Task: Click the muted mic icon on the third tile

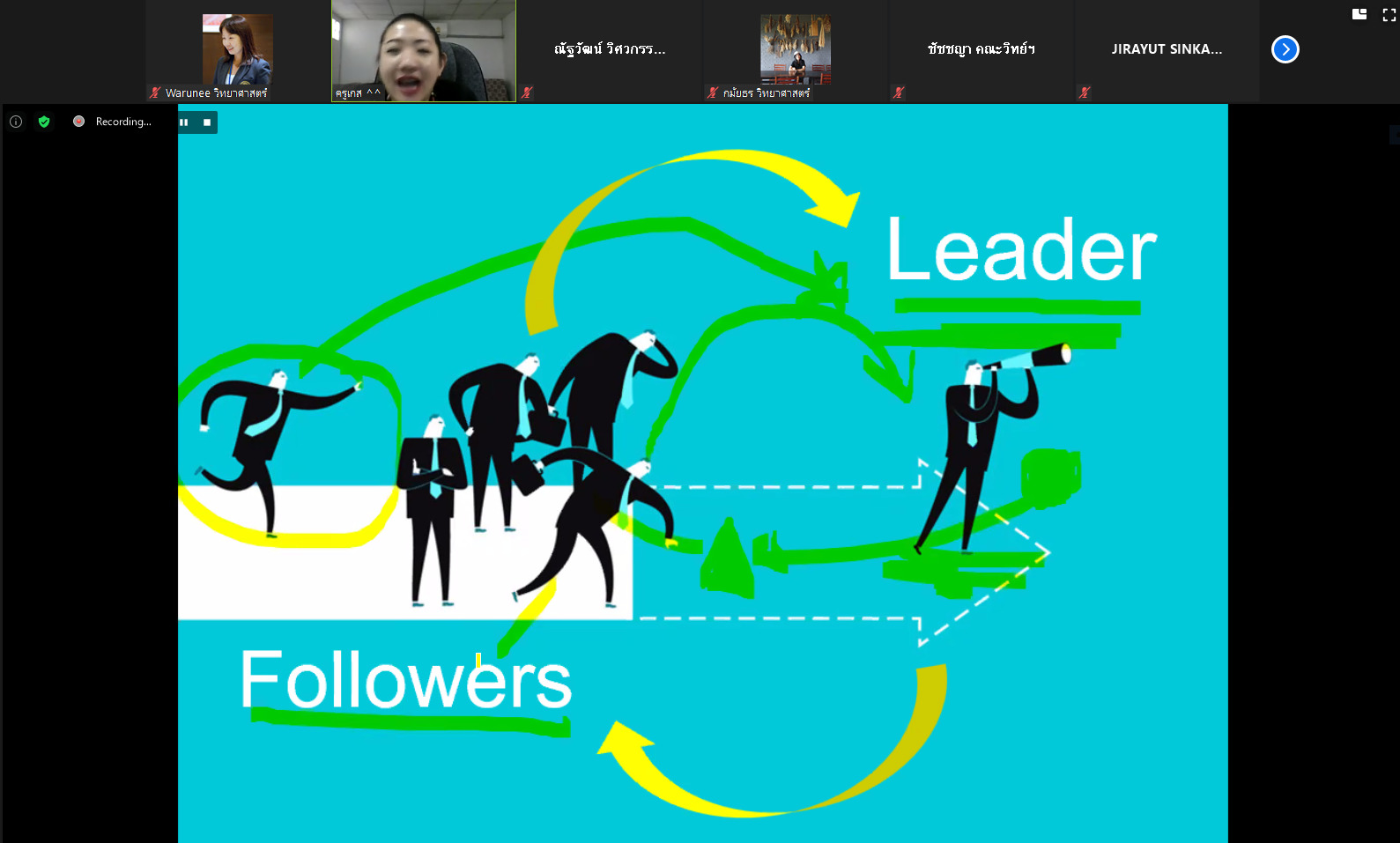Action: pos(527,92)
